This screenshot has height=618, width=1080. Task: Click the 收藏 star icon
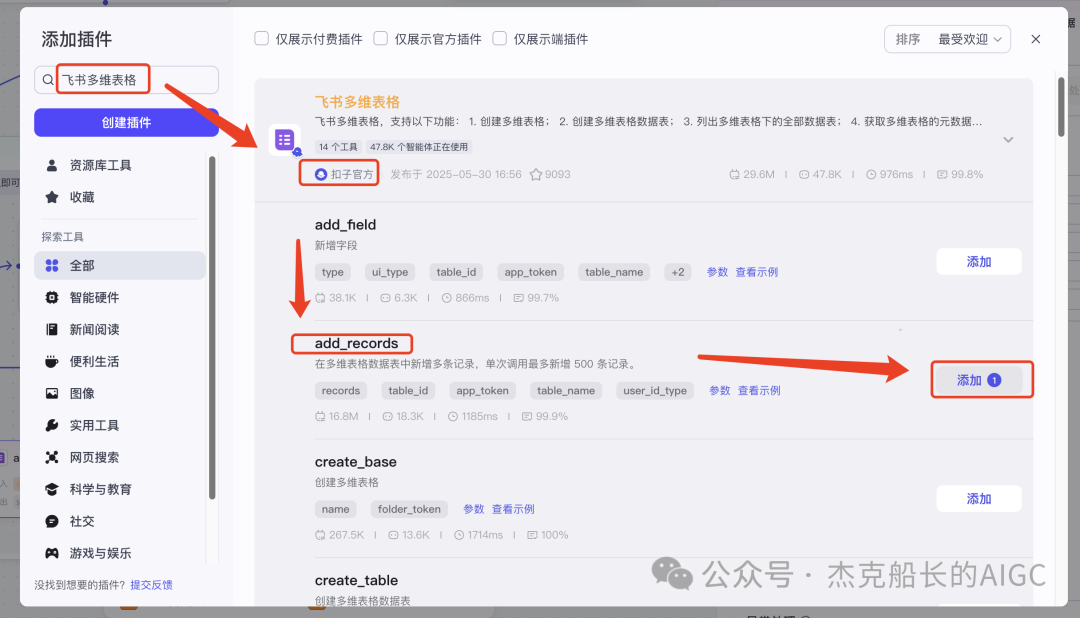click(52, 197)
